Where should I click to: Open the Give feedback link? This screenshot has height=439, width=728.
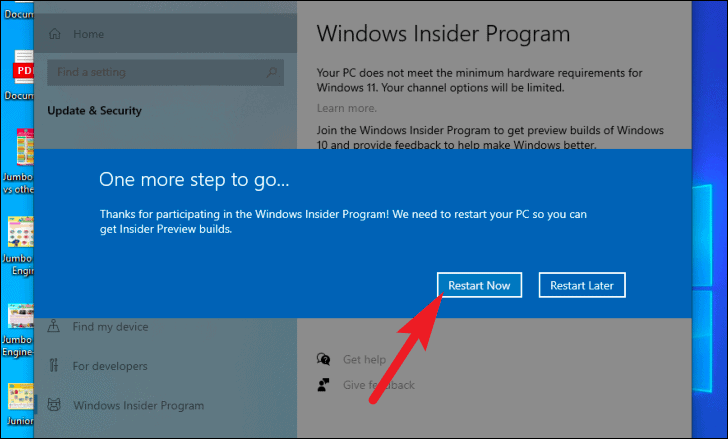click(x=379, y=385)
